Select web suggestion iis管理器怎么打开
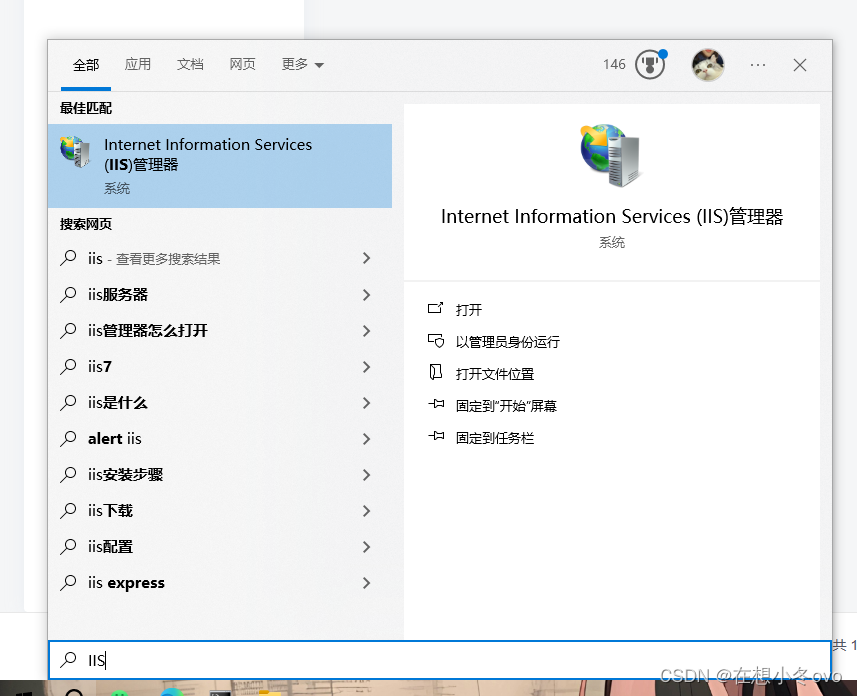This screenshot has height=696, width=857. tap(220, 330)
